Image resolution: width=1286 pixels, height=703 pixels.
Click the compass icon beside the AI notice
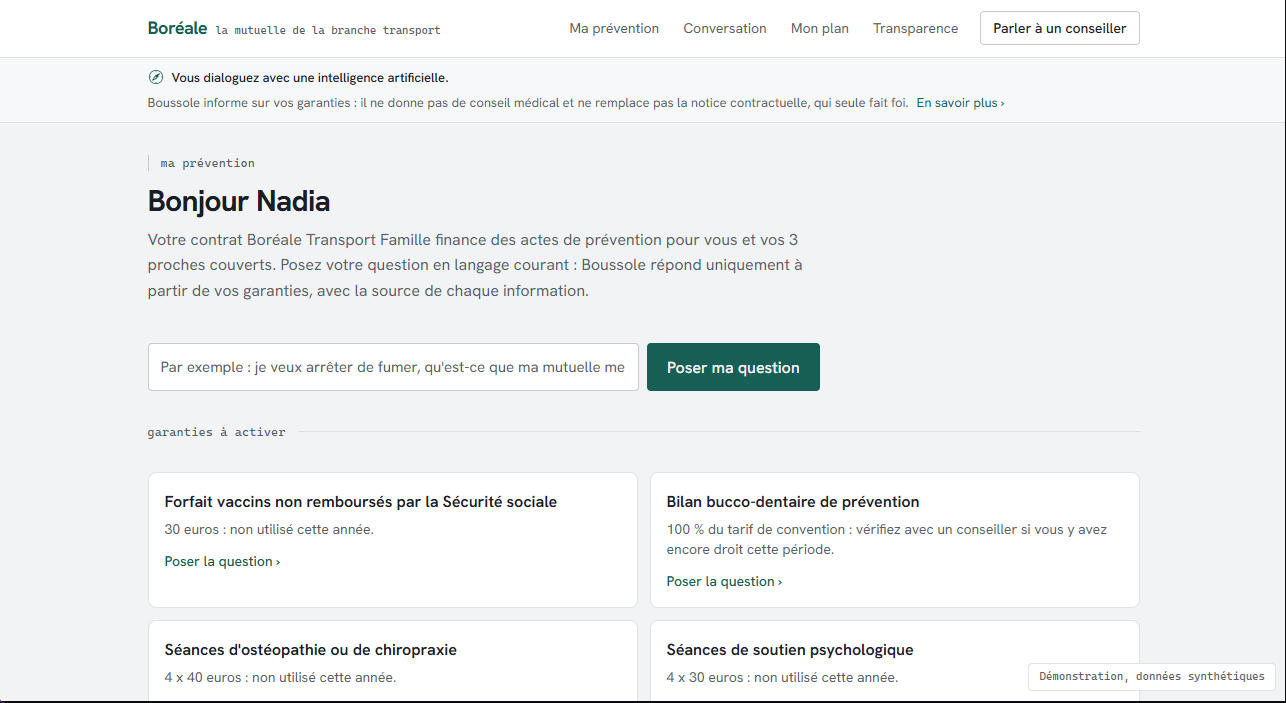pyautogui.click(x=156, y=77)
